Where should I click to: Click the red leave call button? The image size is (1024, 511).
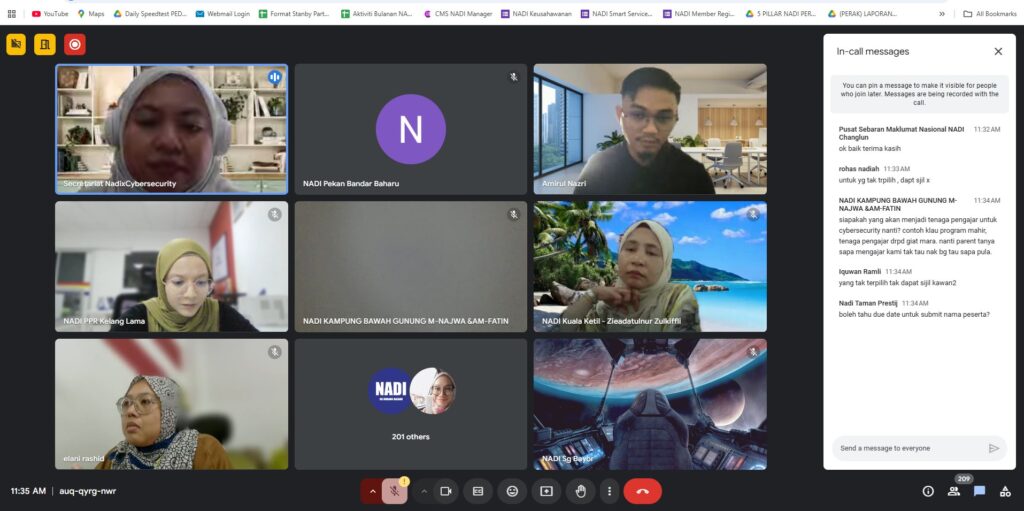coord(642,491)
